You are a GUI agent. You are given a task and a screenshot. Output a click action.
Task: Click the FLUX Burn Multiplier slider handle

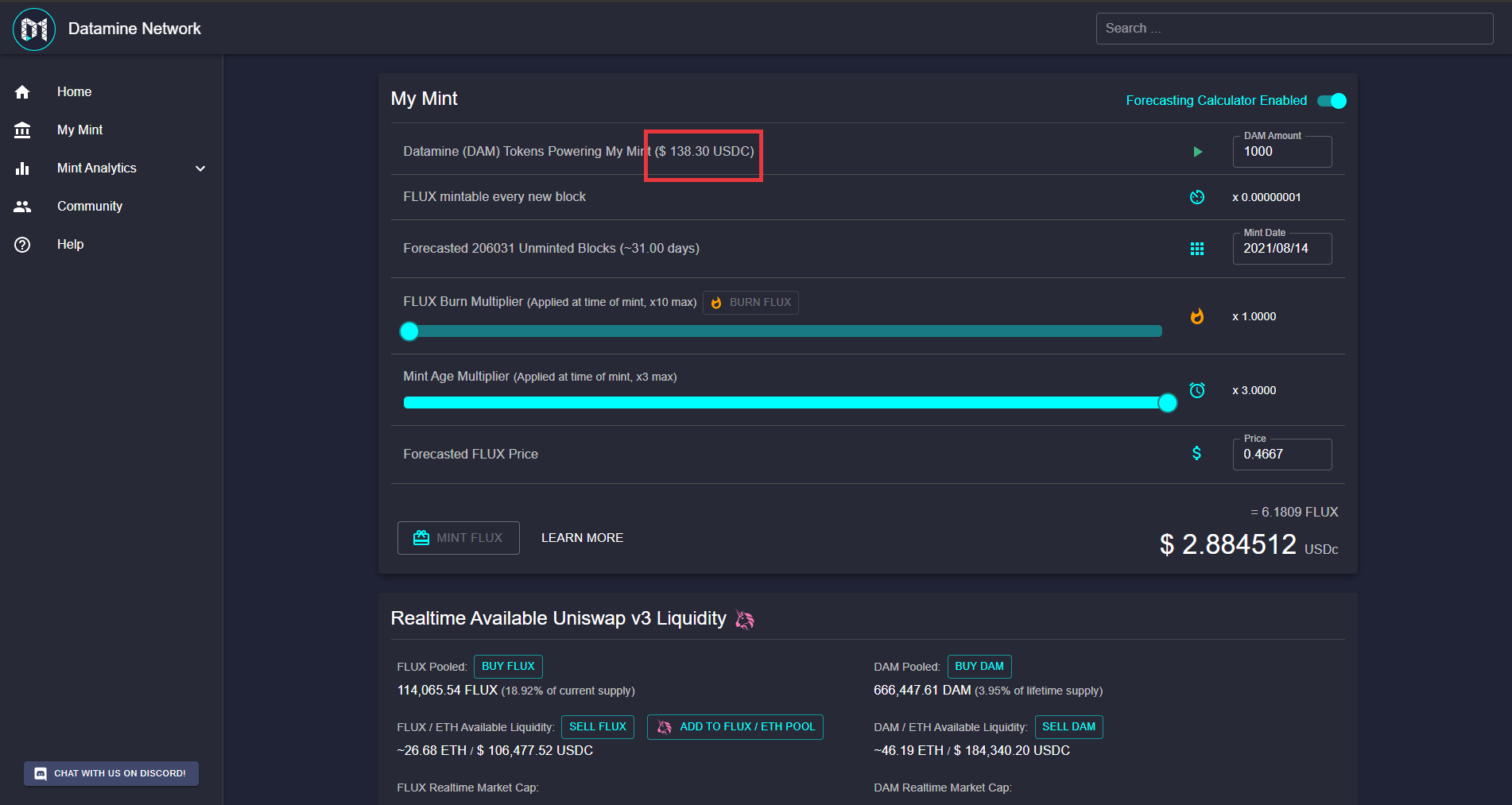point(409,331)
